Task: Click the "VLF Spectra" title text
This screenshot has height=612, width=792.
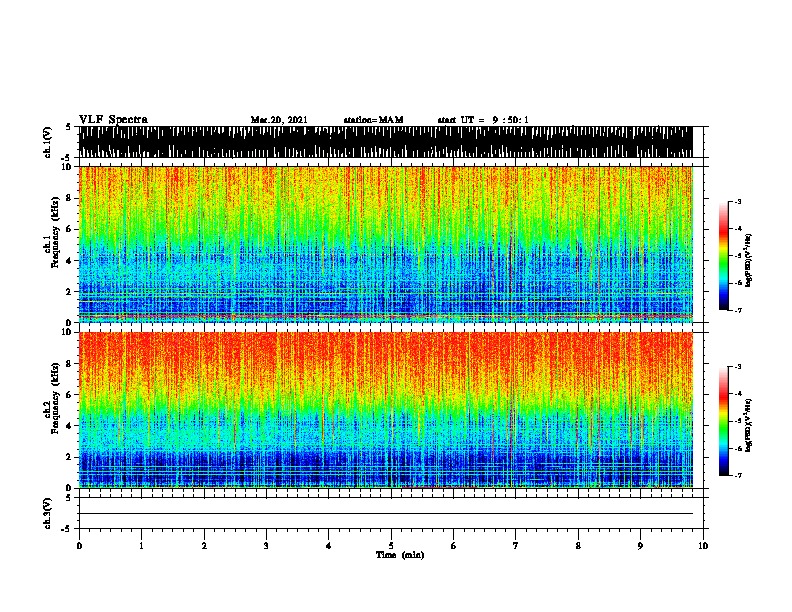Action: click(113, 120)
